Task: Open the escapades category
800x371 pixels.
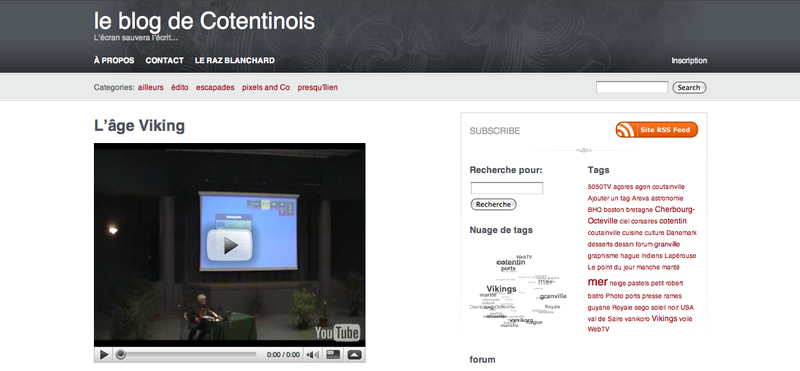Action: pyautogui.click(x=215, y=87)
